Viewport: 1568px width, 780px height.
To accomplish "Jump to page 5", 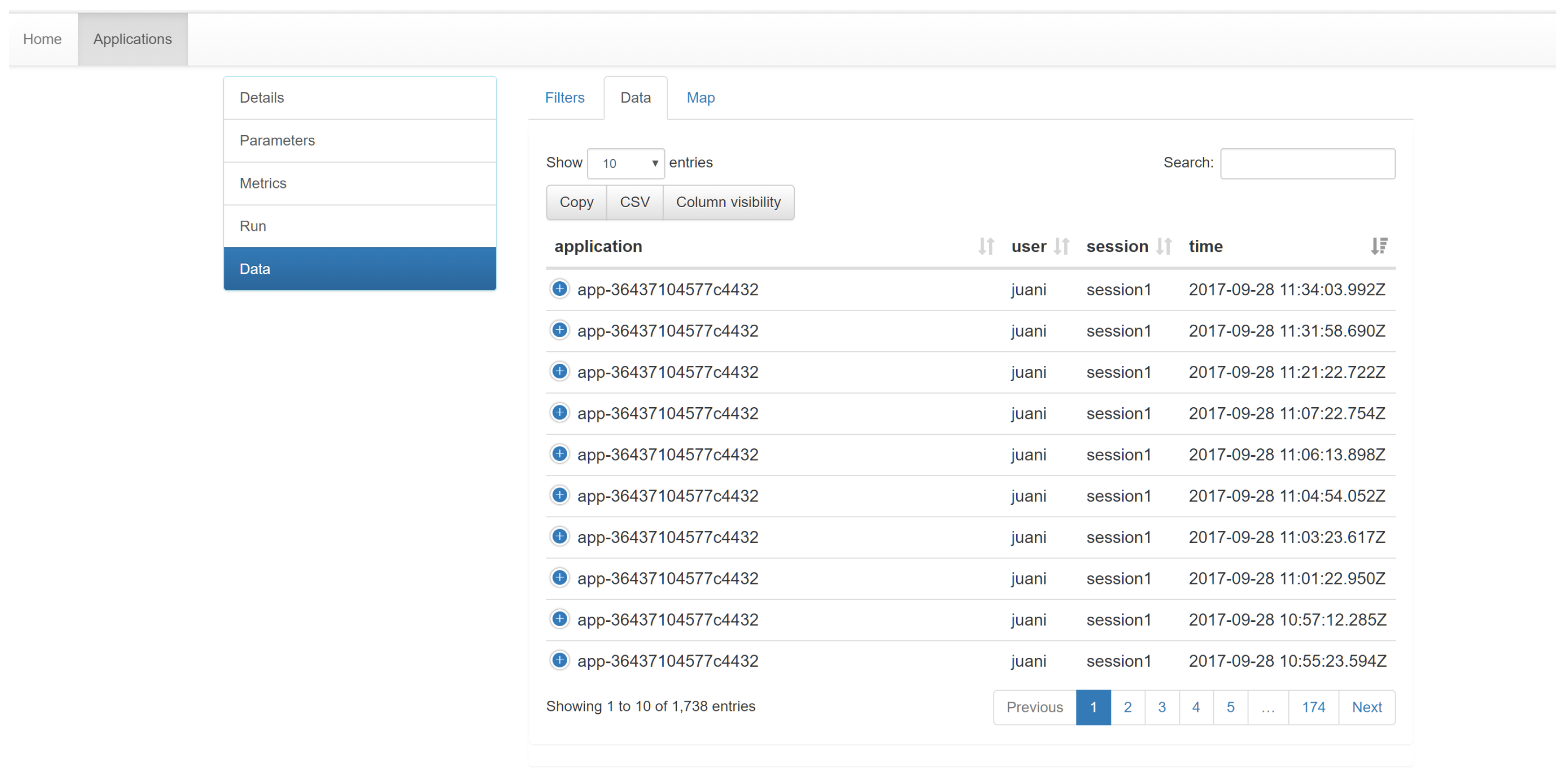I will 1230,707.
